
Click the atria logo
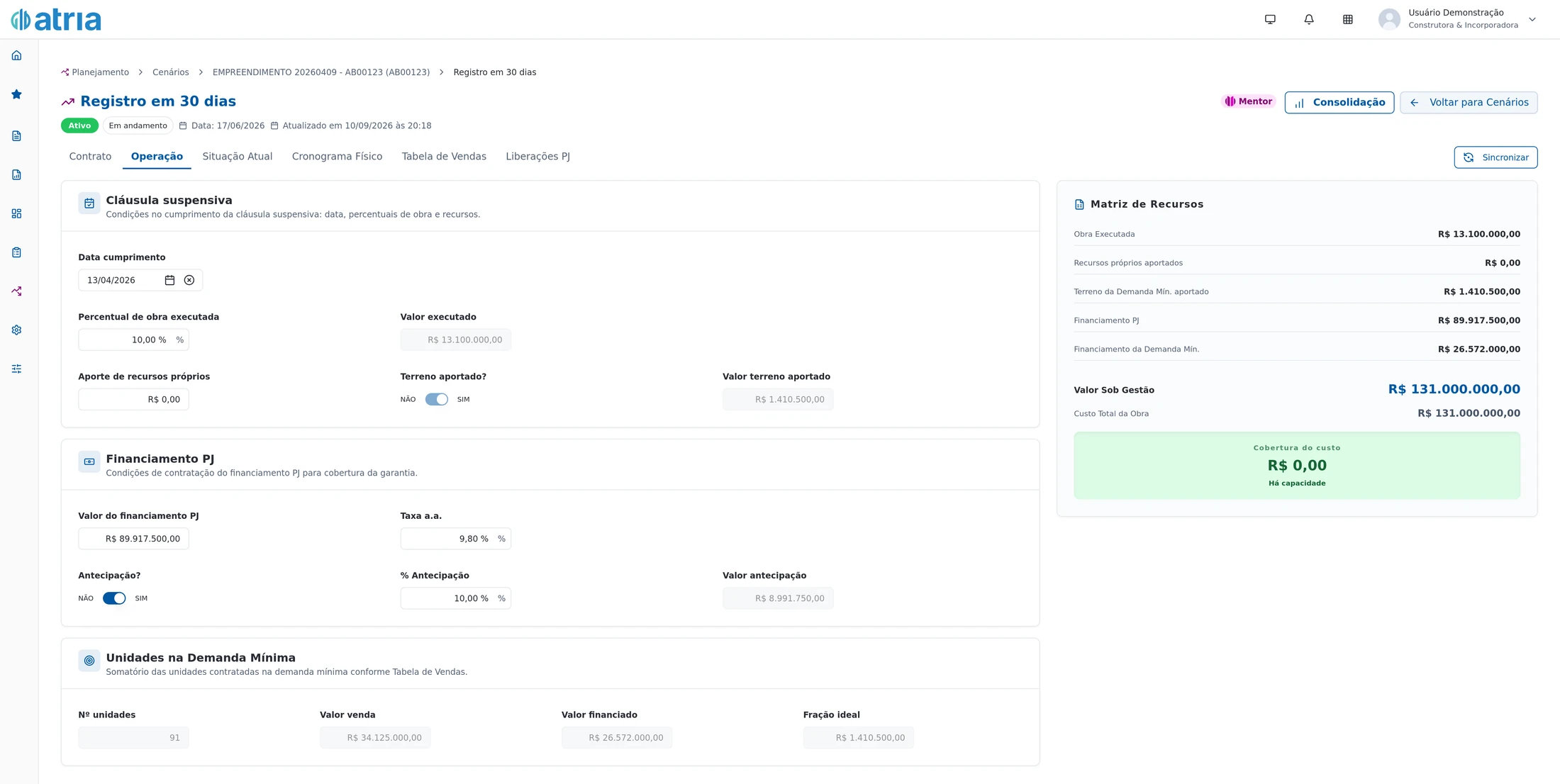(x=56, y=20)
